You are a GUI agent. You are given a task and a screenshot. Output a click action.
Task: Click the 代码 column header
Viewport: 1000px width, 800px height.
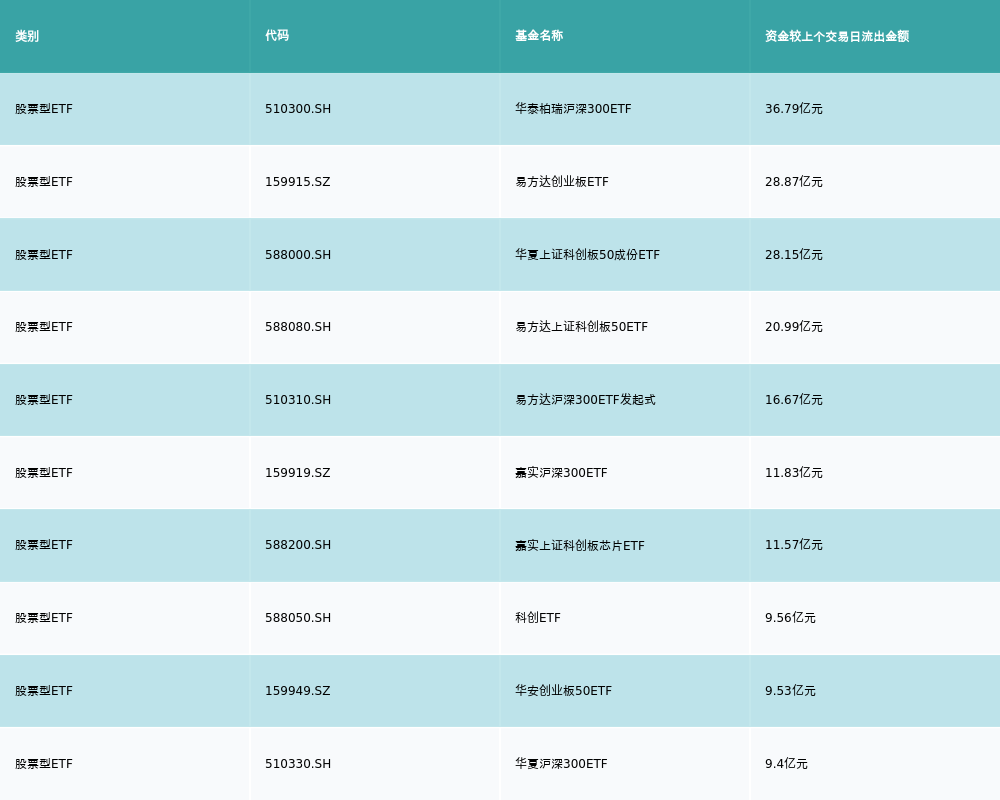[x=277, y=36]
